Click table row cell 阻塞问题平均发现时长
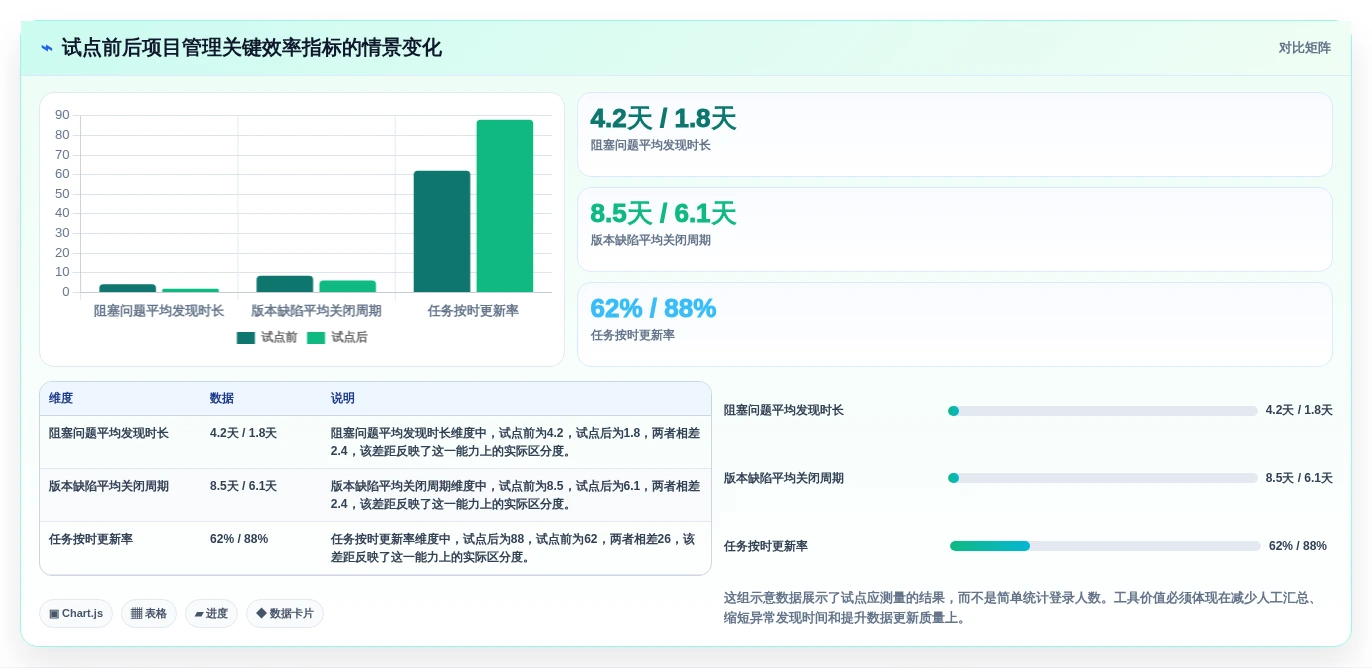The height and width of the screenshot is (668, 1372). pyautogui.click(x=109, y=433)
